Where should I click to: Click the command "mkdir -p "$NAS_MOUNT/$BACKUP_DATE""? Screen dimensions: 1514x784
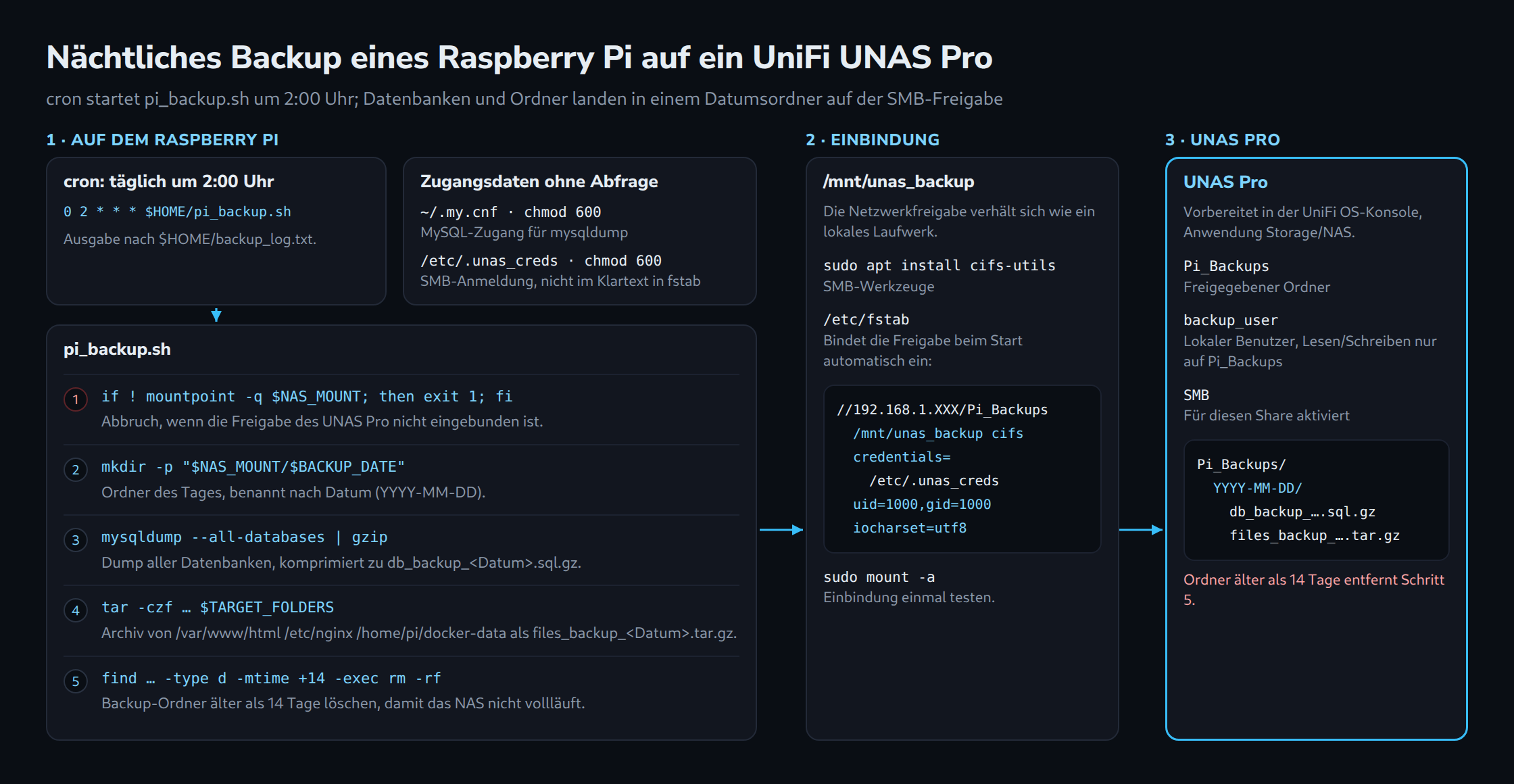253,466
